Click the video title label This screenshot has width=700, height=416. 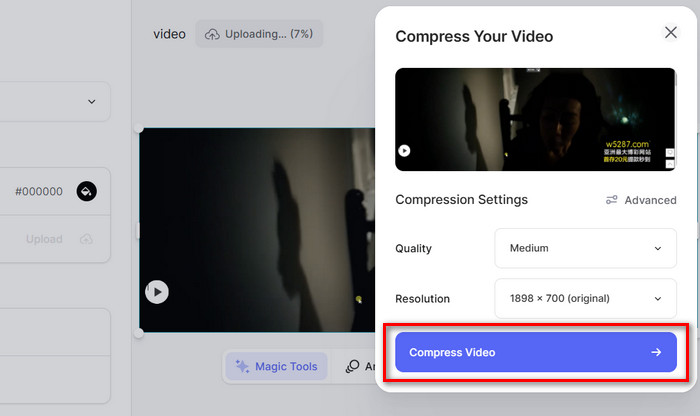(169, 34)
